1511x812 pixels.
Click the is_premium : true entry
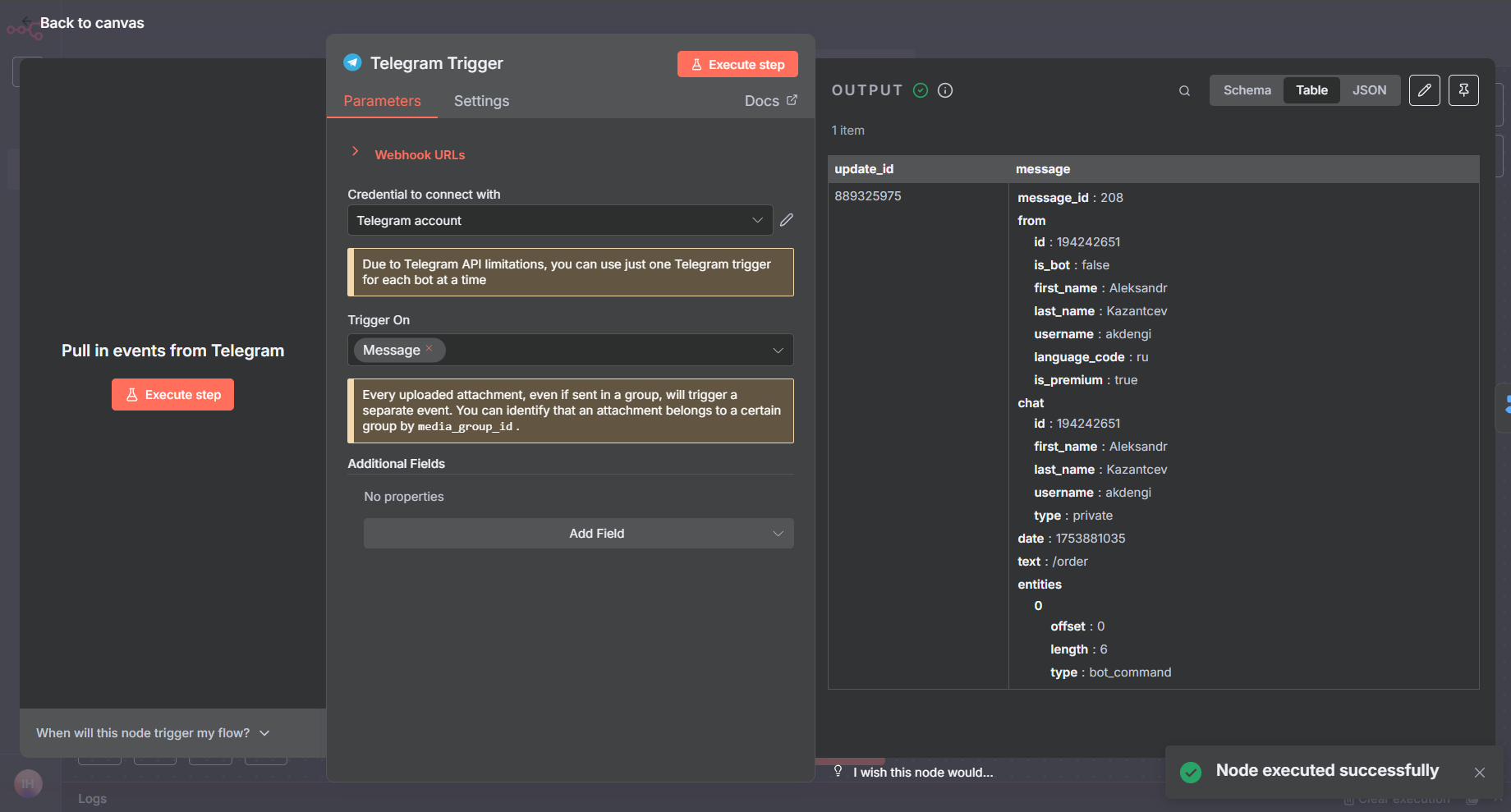1086,379
